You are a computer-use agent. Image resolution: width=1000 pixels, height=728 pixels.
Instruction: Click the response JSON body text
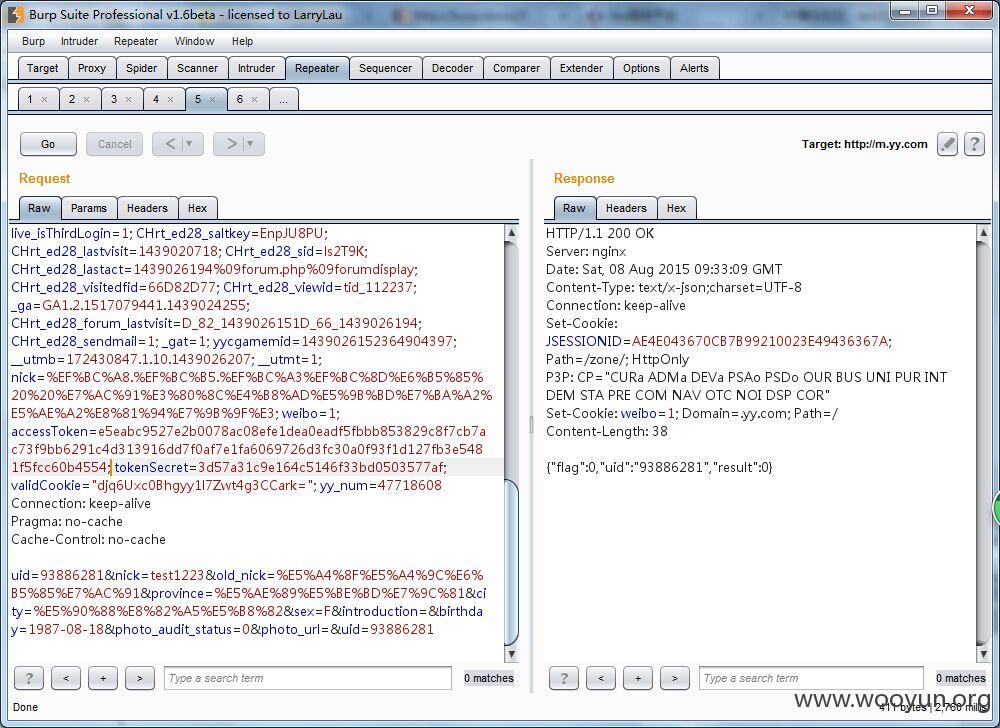tap(659, 467)
